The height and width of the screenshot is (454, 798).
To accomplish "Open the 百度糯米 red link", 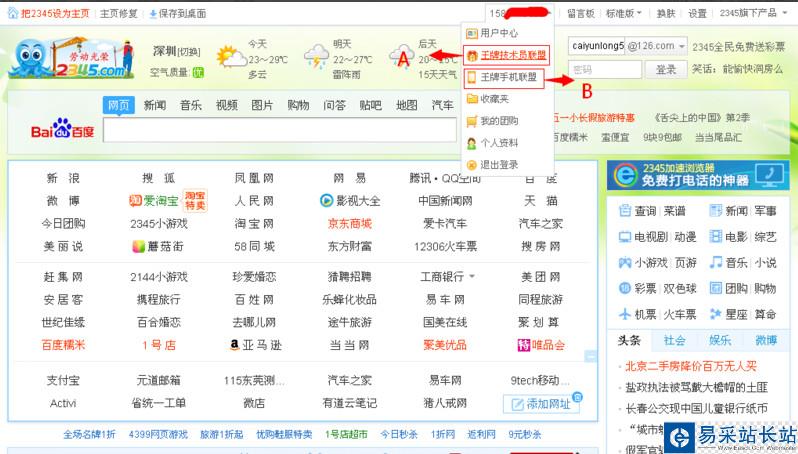I will 63,345.
